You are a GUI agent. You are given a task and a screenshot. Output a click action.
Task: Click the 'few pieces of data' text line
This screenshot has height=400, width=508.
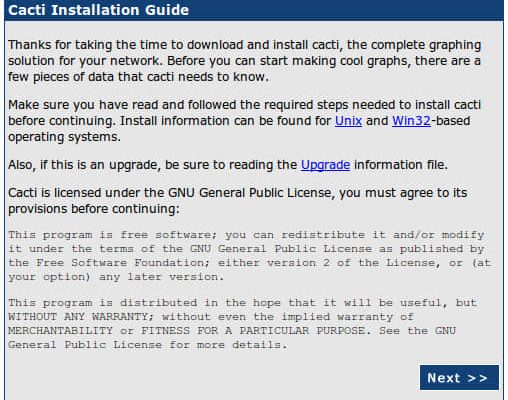138,77
